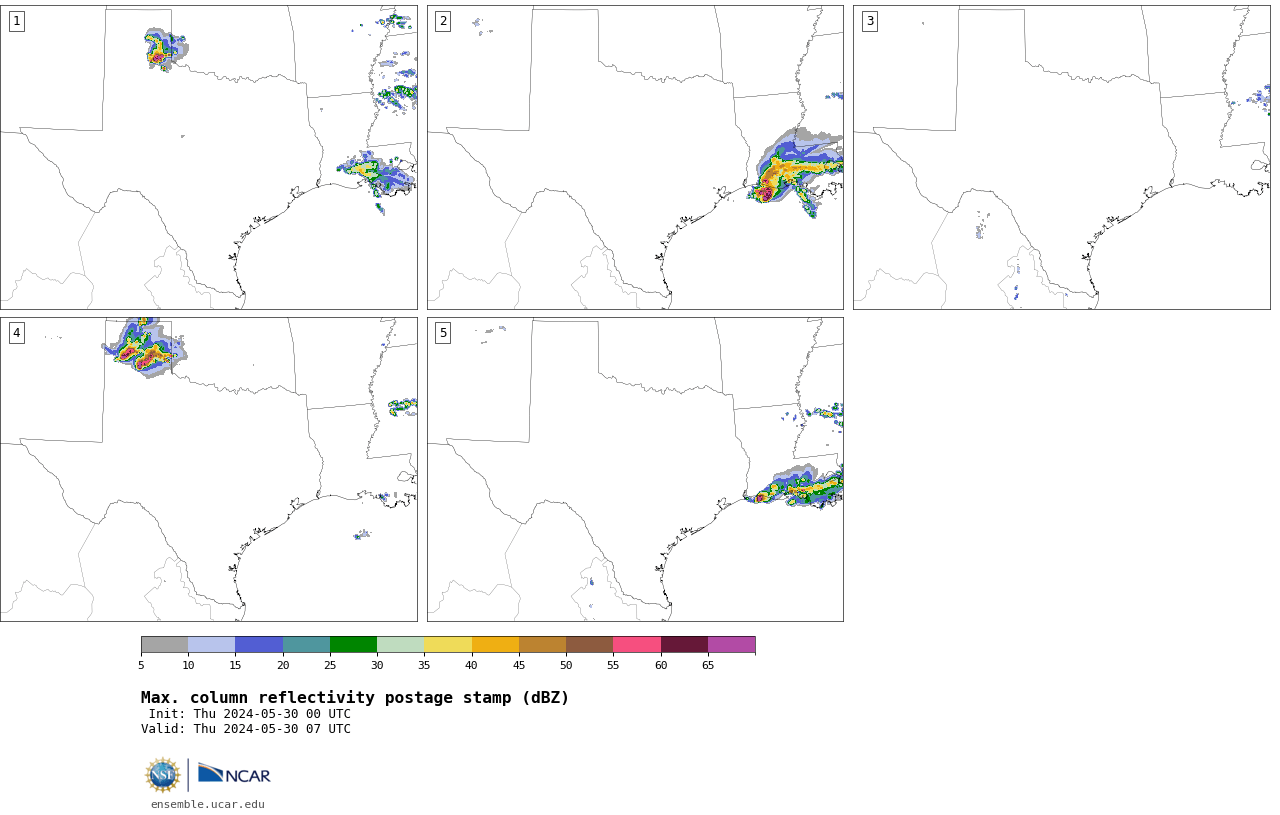
Task: Click the number 5 panel label
Action: (443, 333)
